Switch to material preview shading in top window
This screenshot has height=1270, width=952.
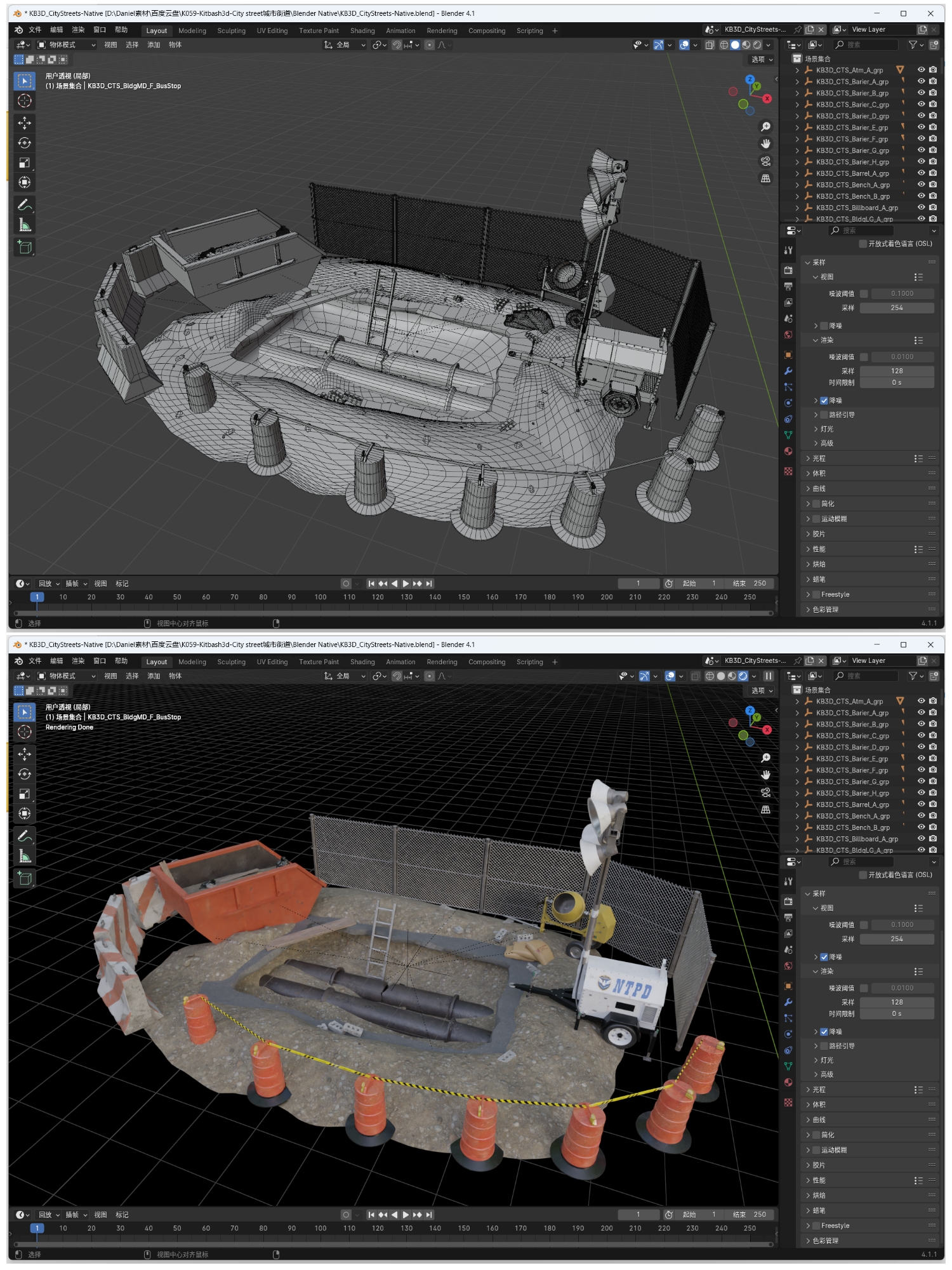click(x=746, y=45)
